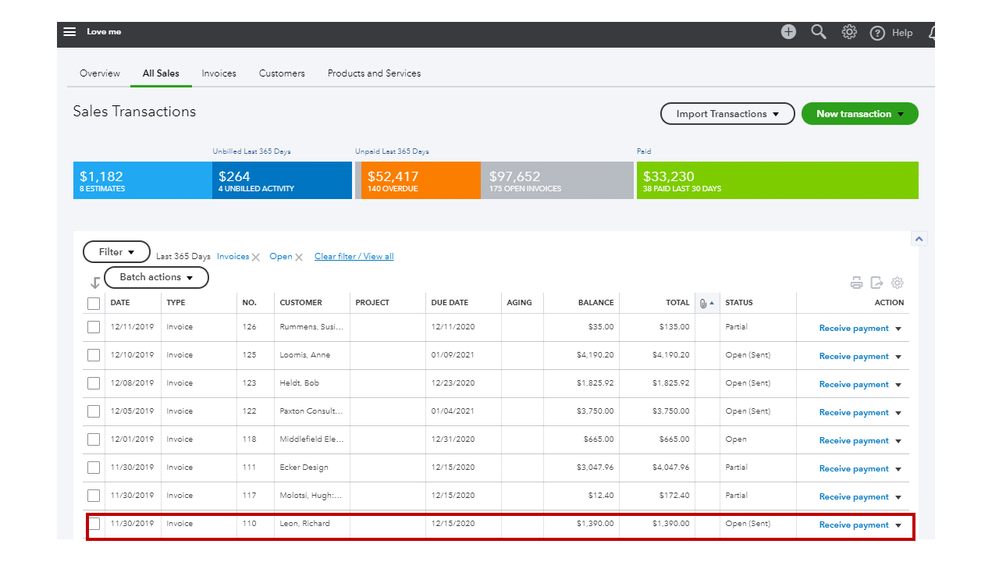Receive payment for Loomis, Anne invoice

coord(853,356)
